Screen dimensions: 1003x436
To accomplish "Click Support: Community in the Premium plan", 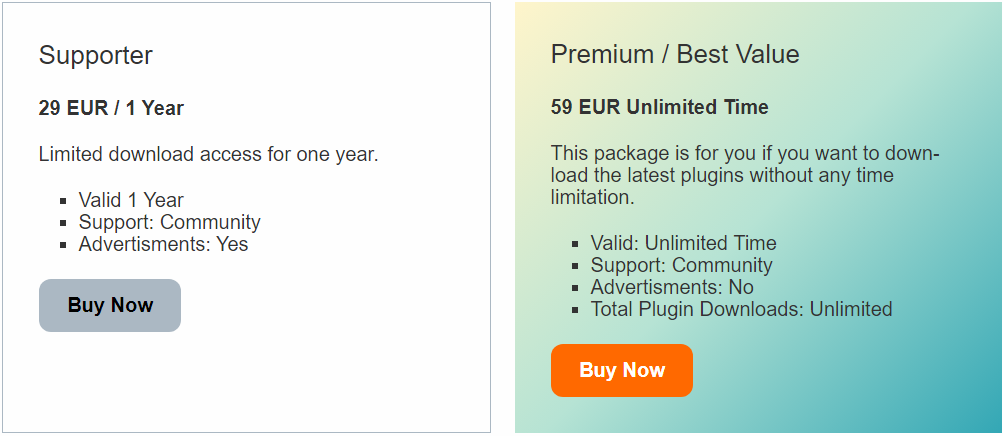I will pyautogui.click(x=681, y=265).
